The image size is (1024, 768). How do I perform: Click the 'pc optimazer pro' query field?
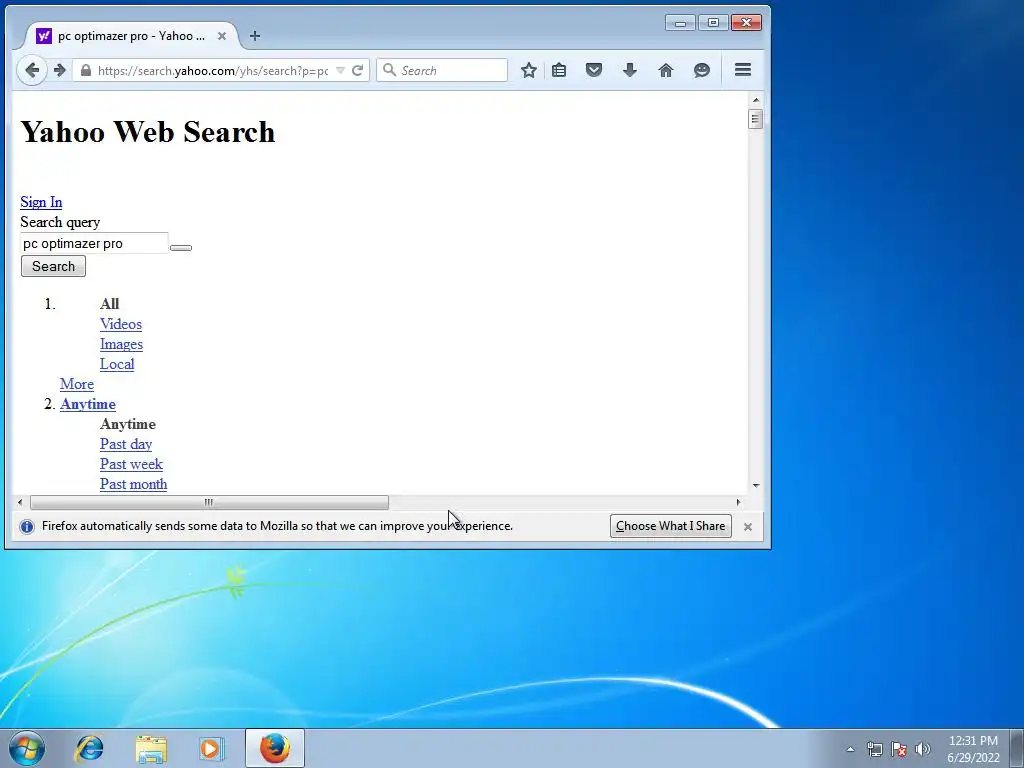tap(94, 243)
